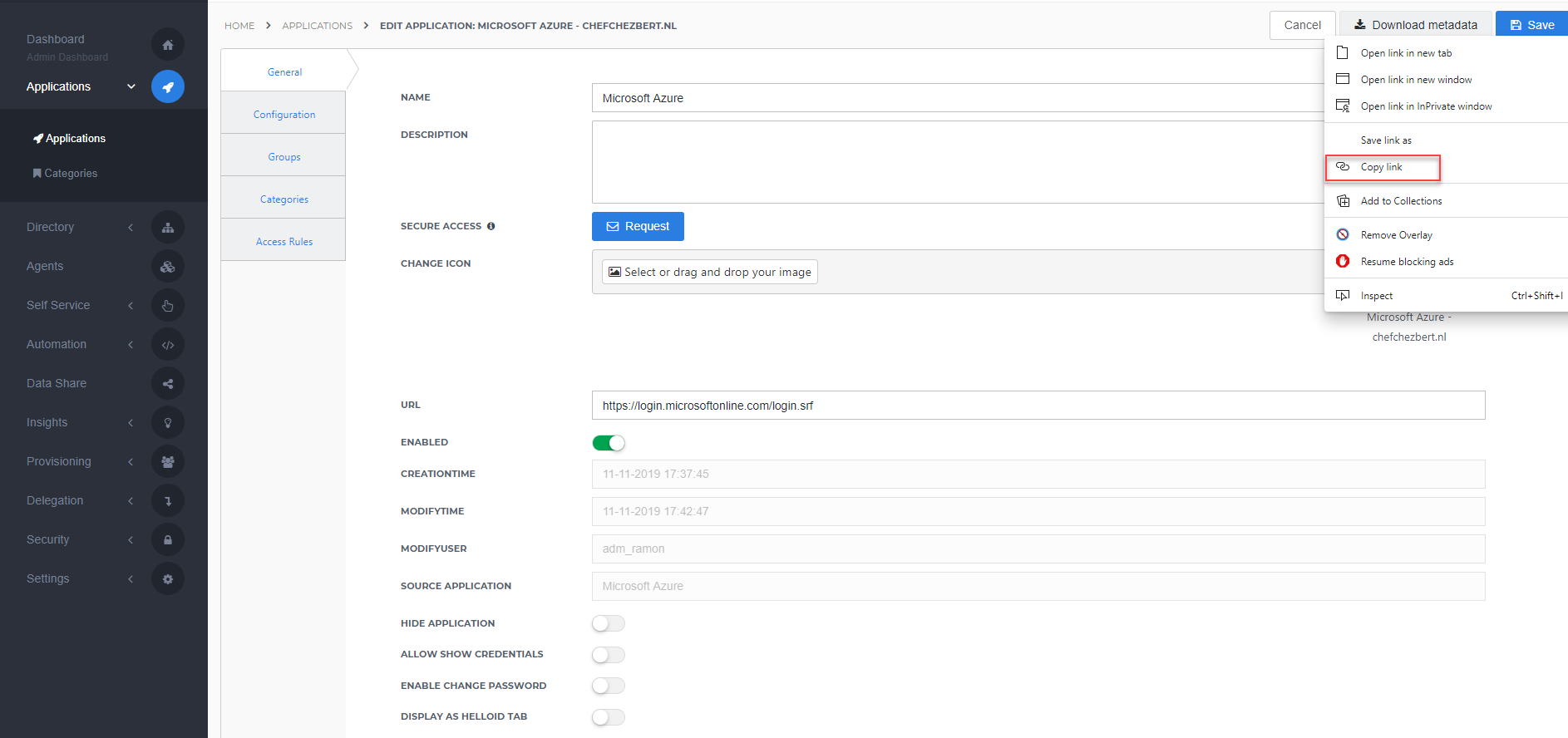Open the Agents sidebar item

45,267
